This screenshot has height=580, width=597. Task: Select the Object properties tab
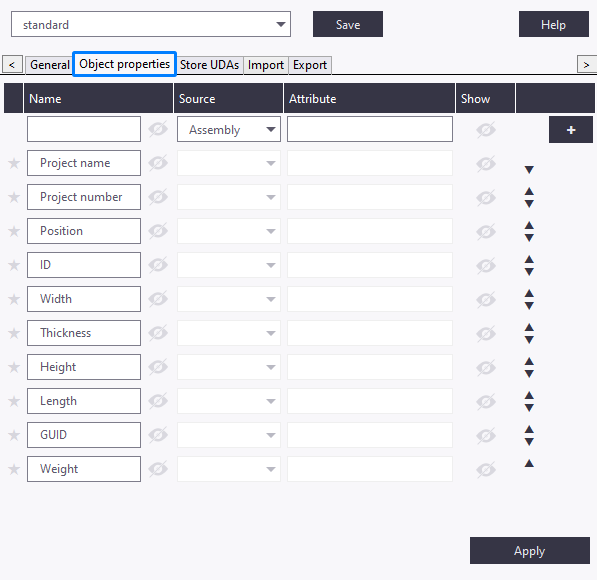pyautogui.click(x=125, y=64)
